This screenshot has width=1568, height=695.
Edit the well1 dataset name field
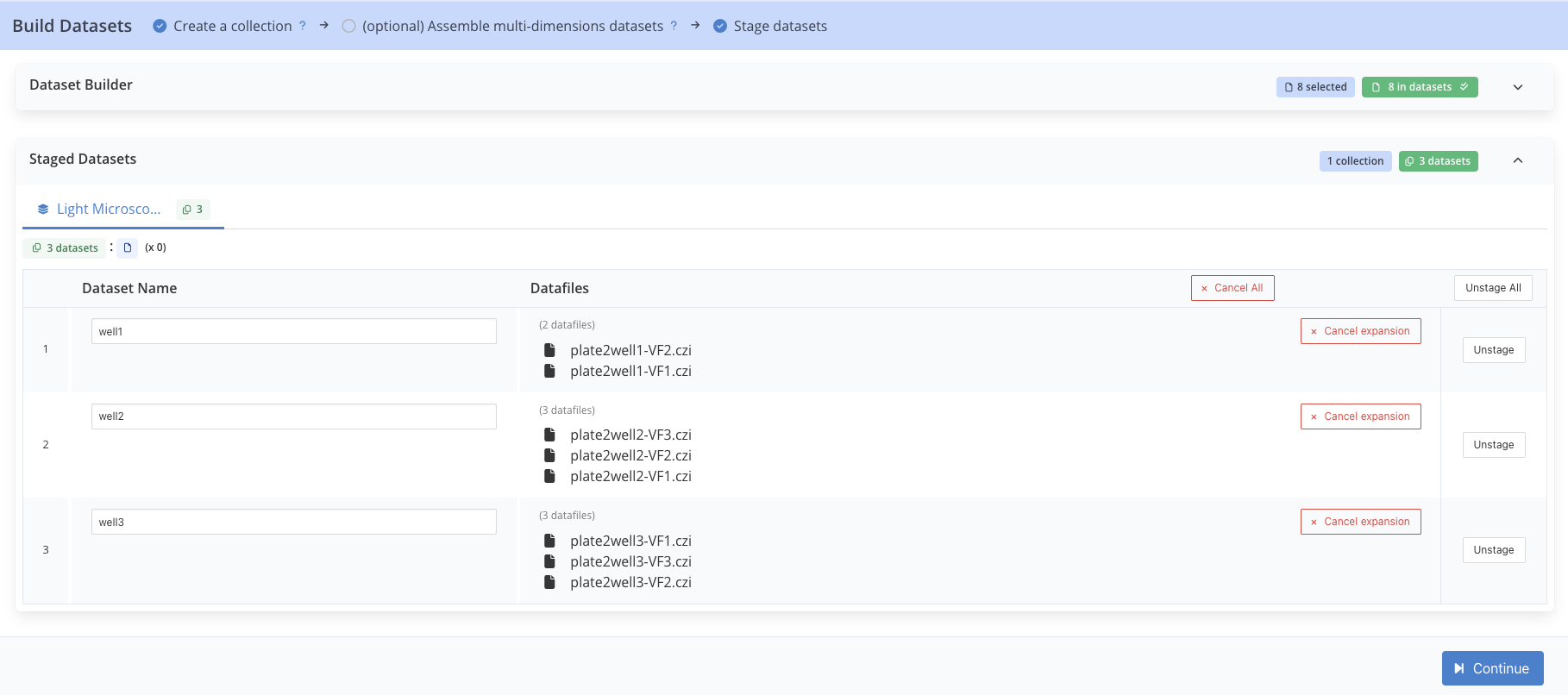click(294, 331)
